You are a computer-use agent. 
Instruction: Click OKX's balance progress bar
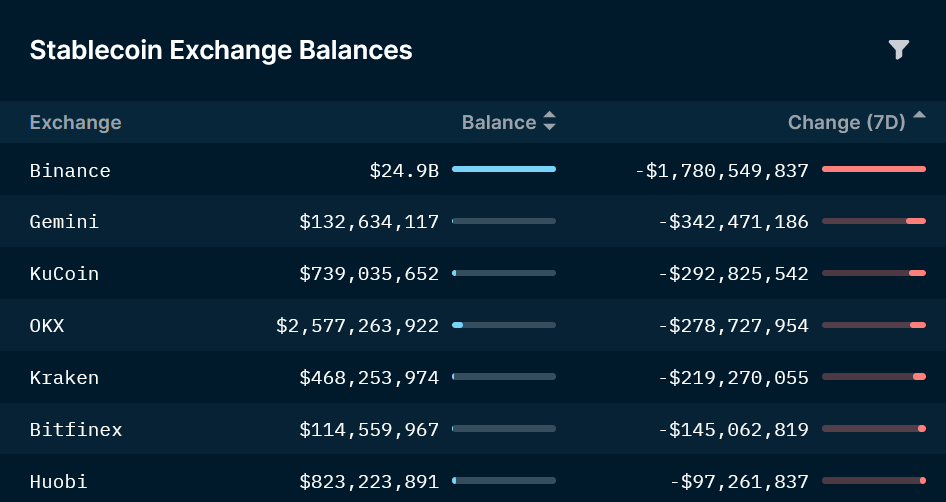pyautogui.click(x=504, y=325)
